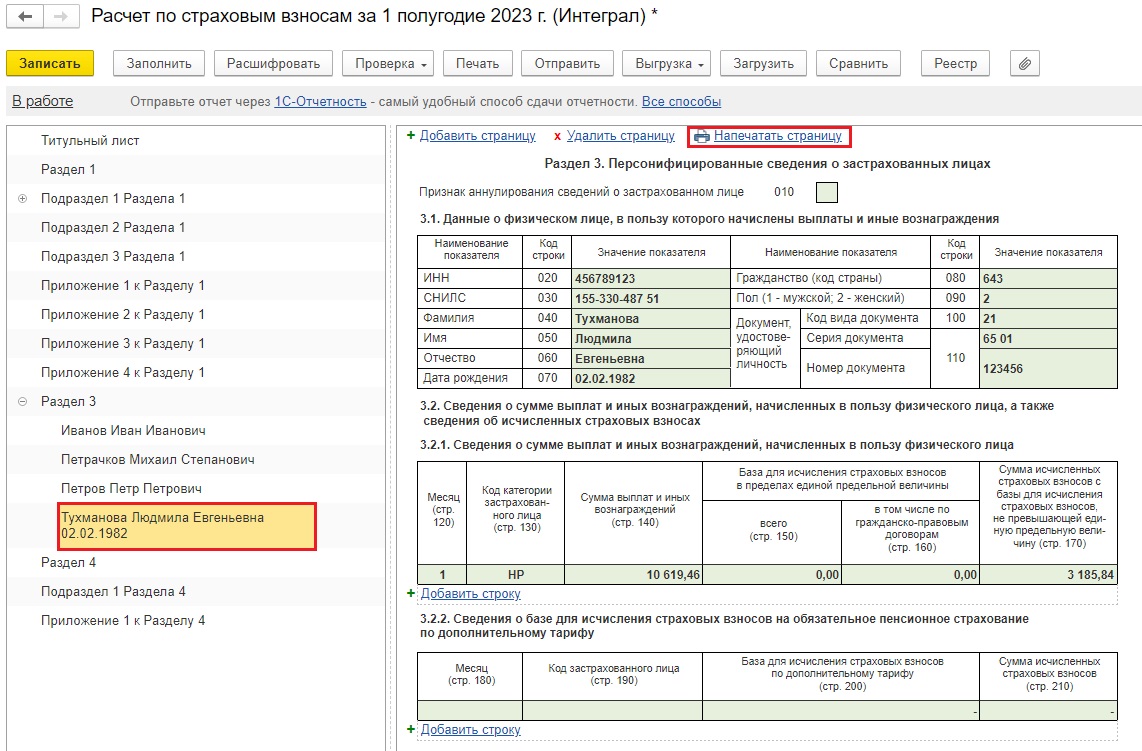1142x751 pixels.
Task: Click category code cell НР
Action: (516, 575)
